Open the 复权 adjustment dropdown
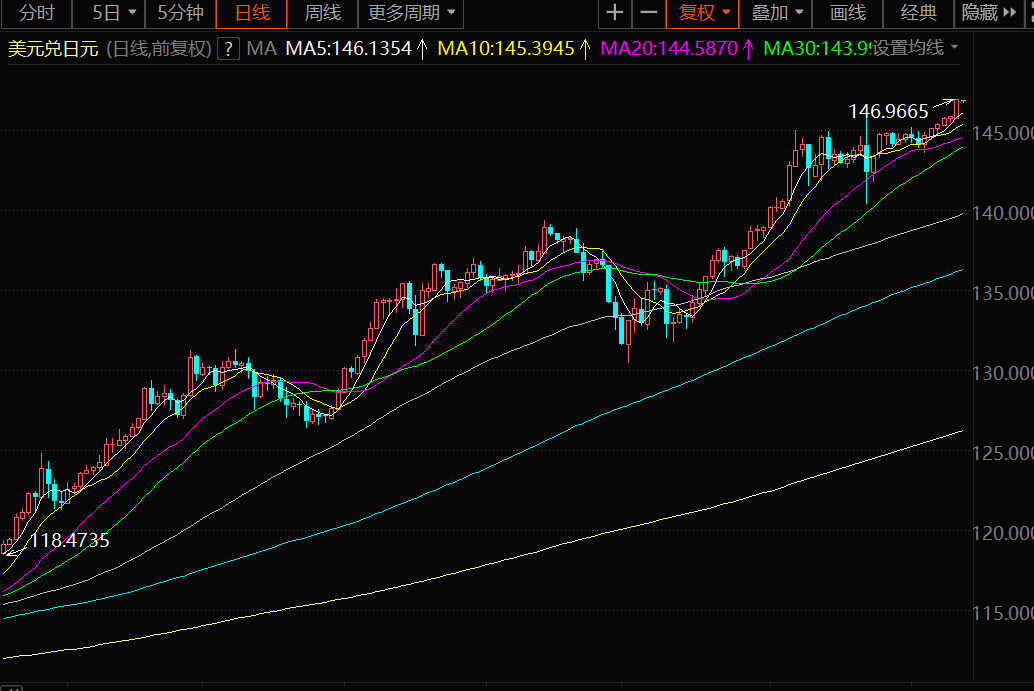 tap(703, 13)
